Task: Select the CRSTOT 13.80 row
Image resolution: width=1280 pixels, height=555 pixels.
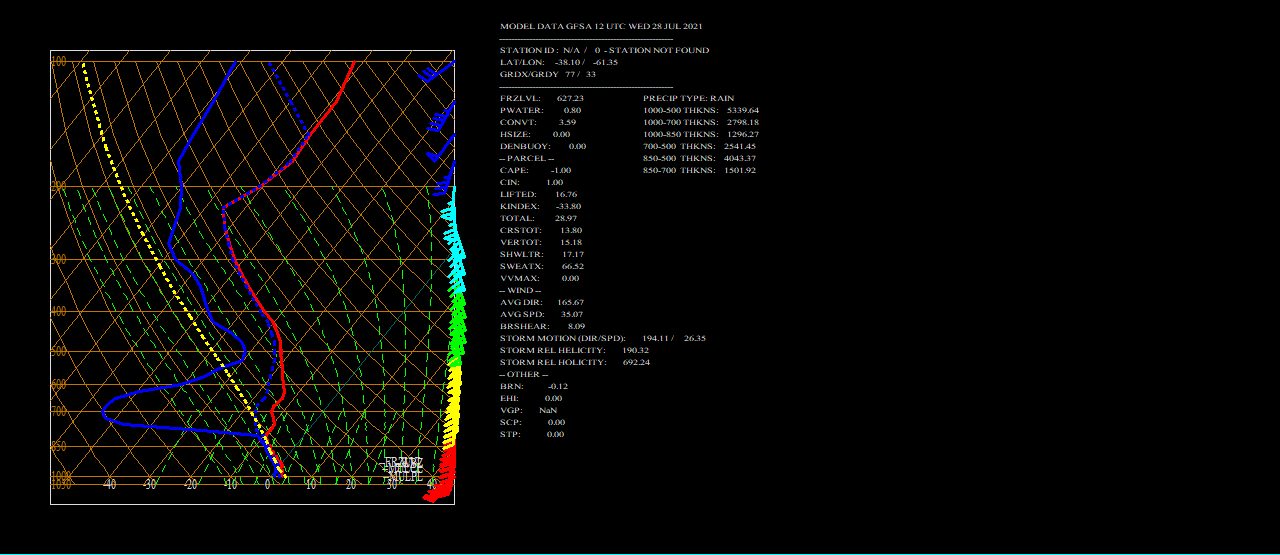Action: tap(541, 230)
